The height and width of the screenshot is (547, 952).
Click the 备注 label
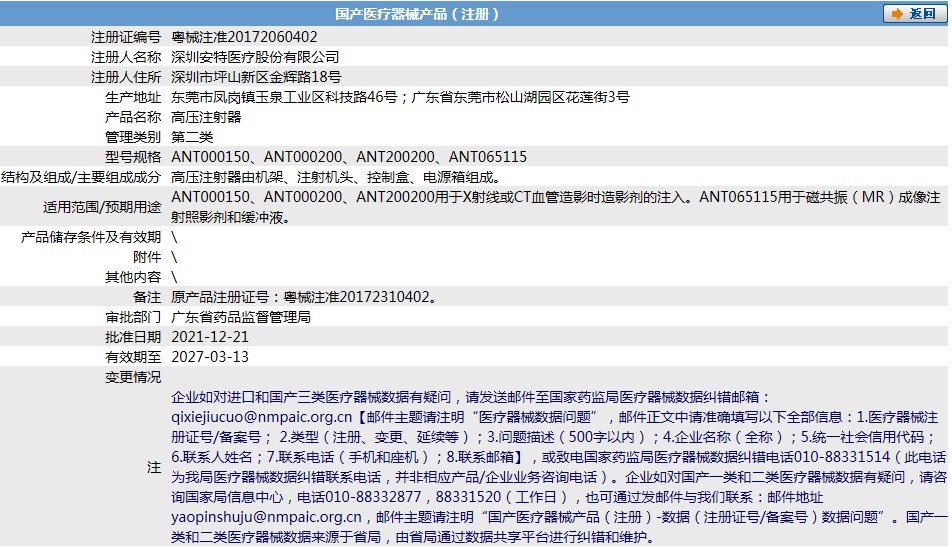(147, 297)
